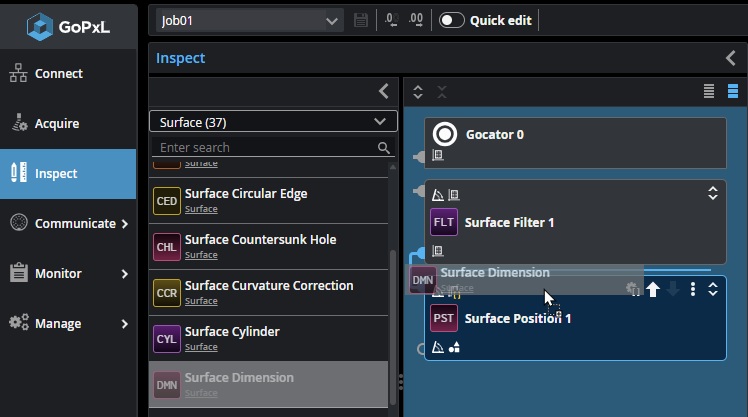
Task: Open the three-dot menu on Surface Position 1
Action: click(x=693, y=289)
